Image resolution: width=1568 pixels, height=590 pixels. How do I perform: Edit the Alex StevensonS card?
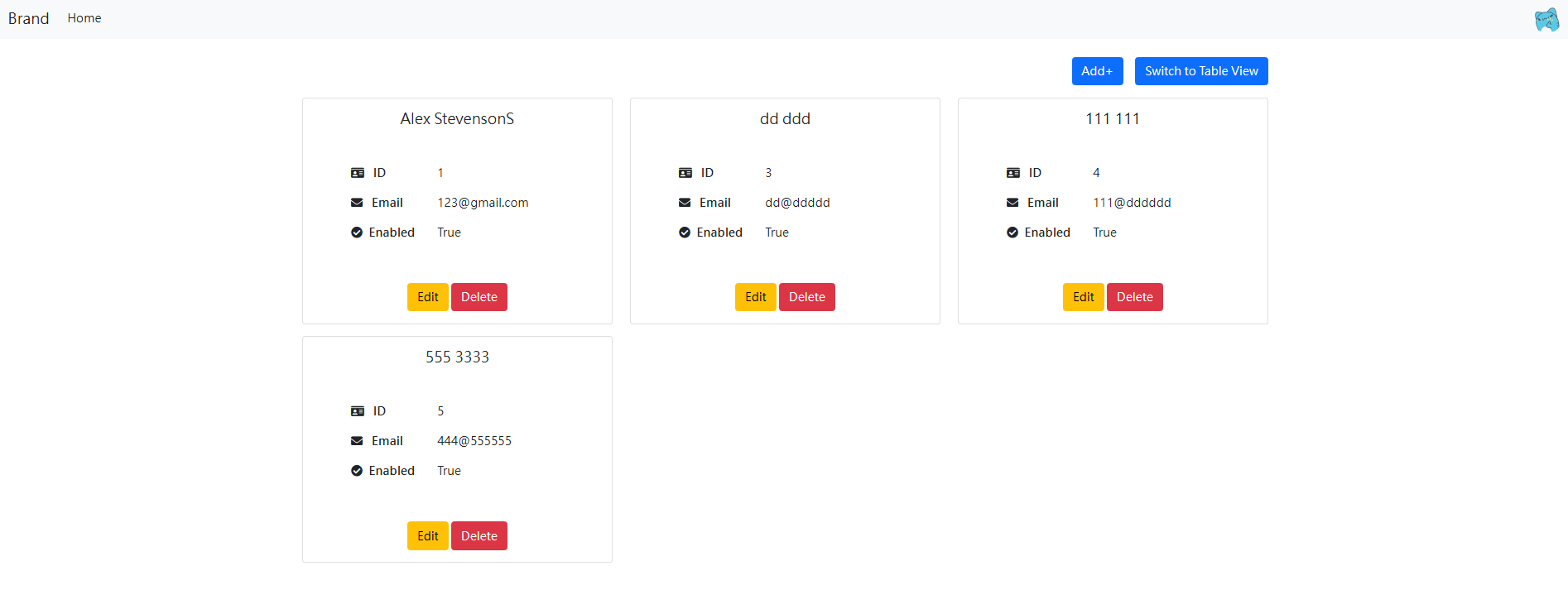pos(428,297)
